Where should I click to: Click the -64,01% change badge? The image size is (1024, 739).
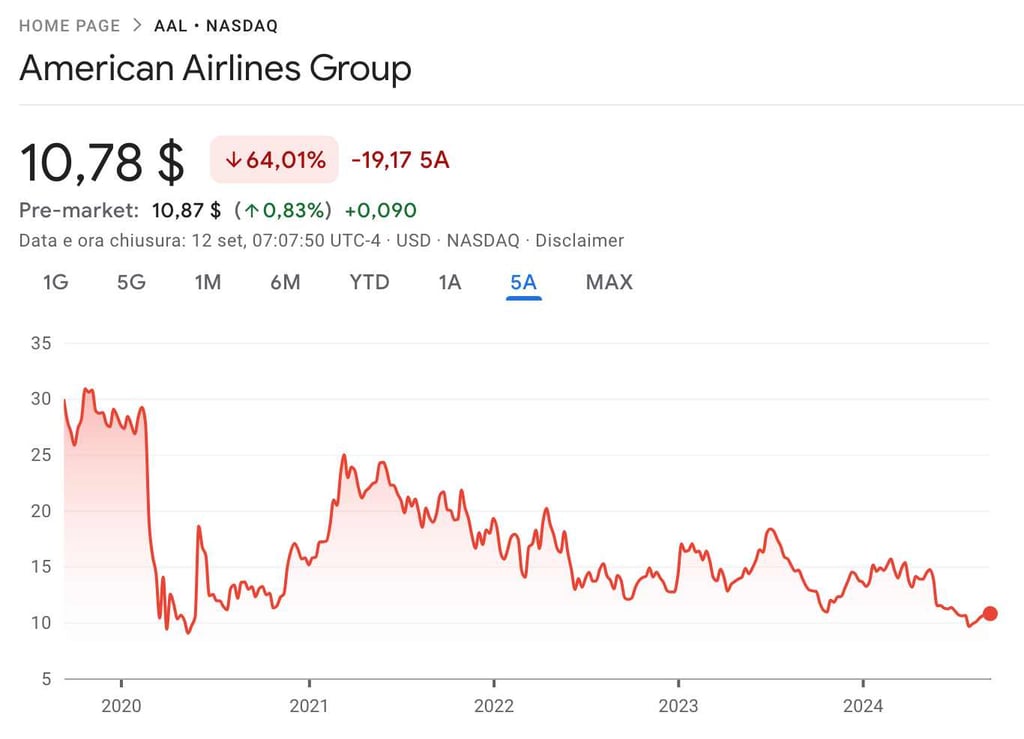pos(275,158)
